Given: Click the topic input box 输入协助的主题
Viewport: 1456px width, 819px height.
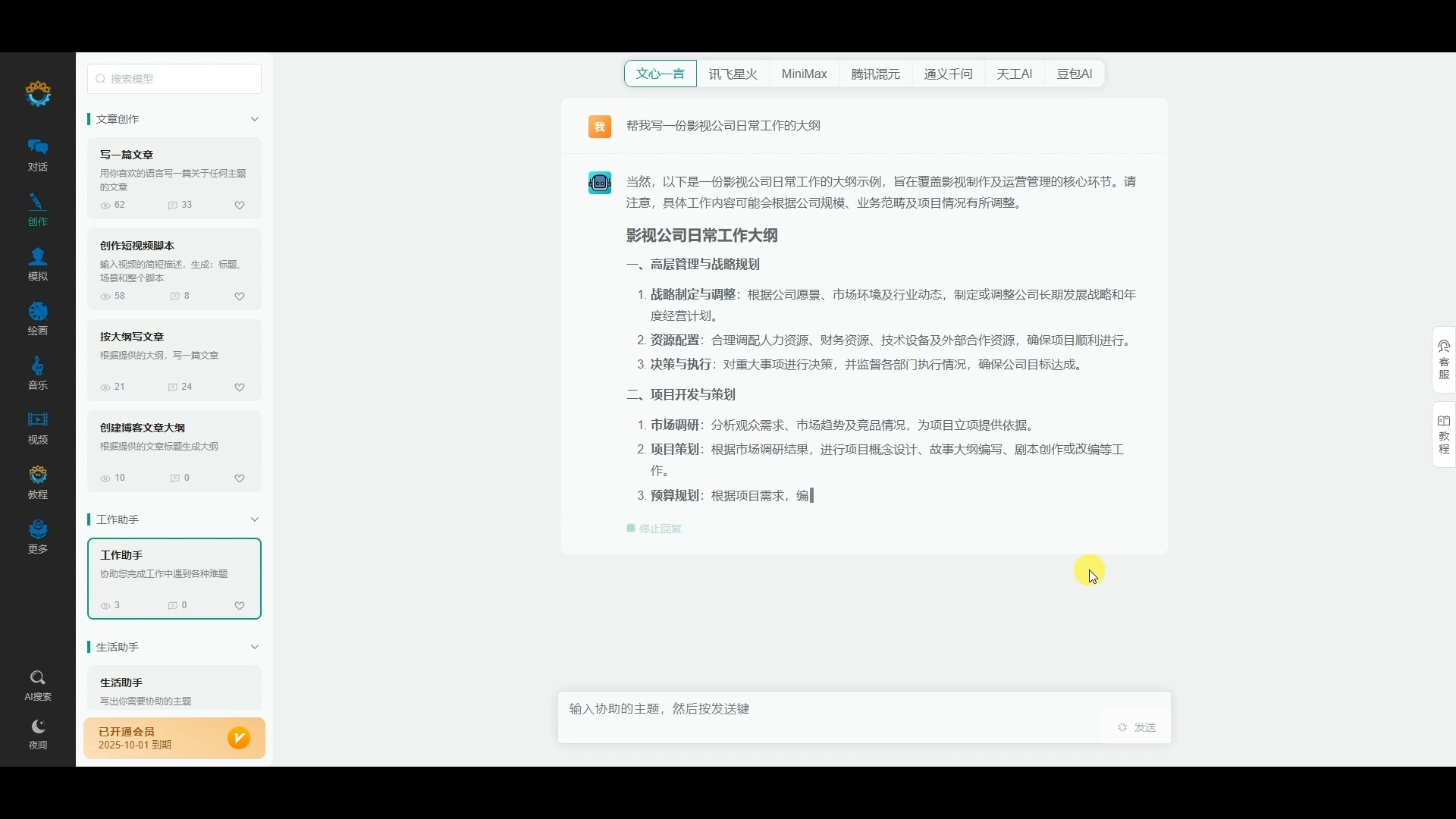Looking at the screenshot, I should [864, 717].
